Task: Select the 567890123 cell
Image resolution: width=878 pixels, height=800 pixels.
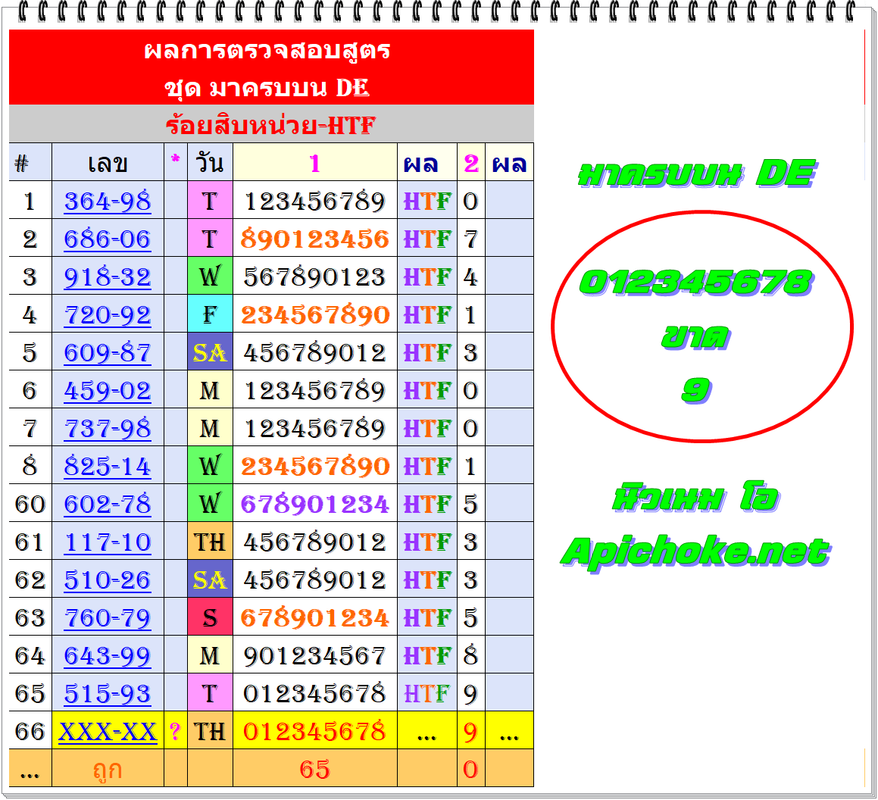Action: point(315,277)
